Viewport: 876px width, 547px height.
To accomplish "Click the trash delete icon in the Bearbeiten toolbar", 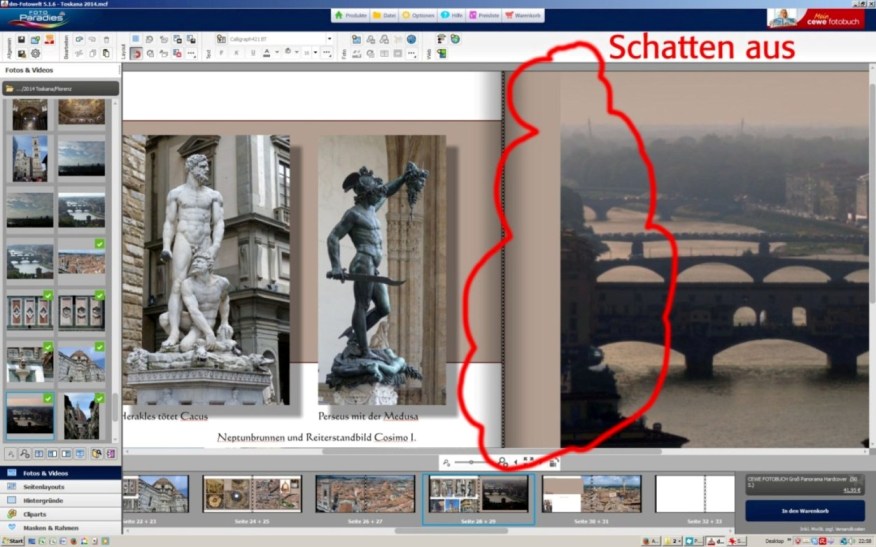I will click(x=106, y=40).
